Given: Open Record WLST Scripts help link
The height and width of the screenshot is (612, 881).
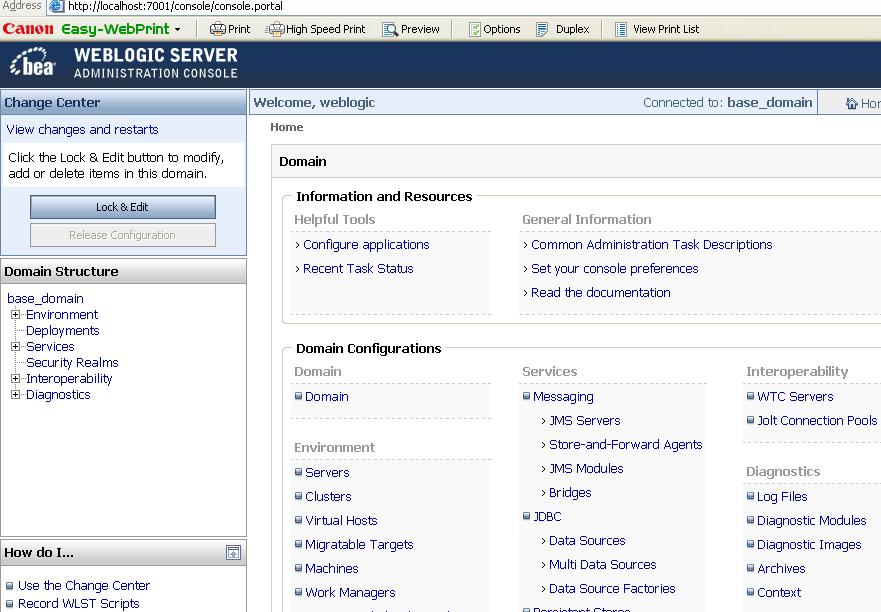Looking at the screenshot, I should [79, 604].
